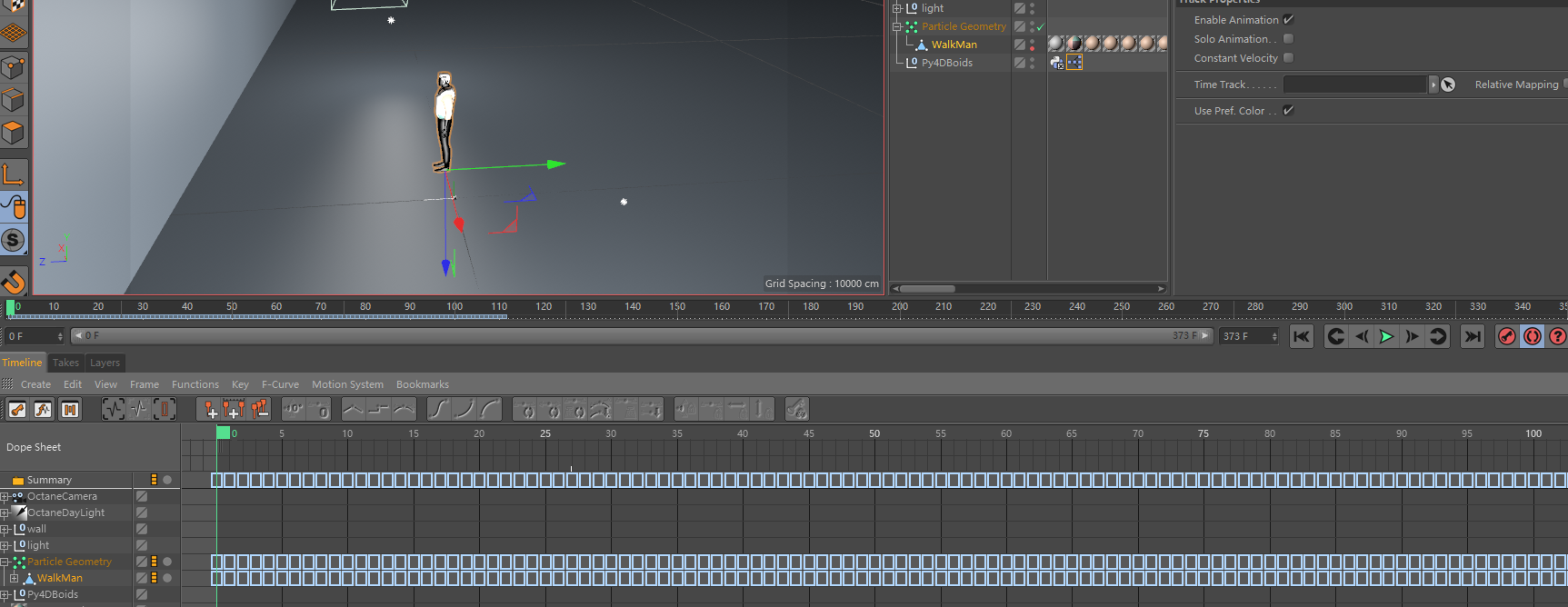Set spline key interpolation icon
Viewport: 1568px width, 607px height.
point(404,410)
